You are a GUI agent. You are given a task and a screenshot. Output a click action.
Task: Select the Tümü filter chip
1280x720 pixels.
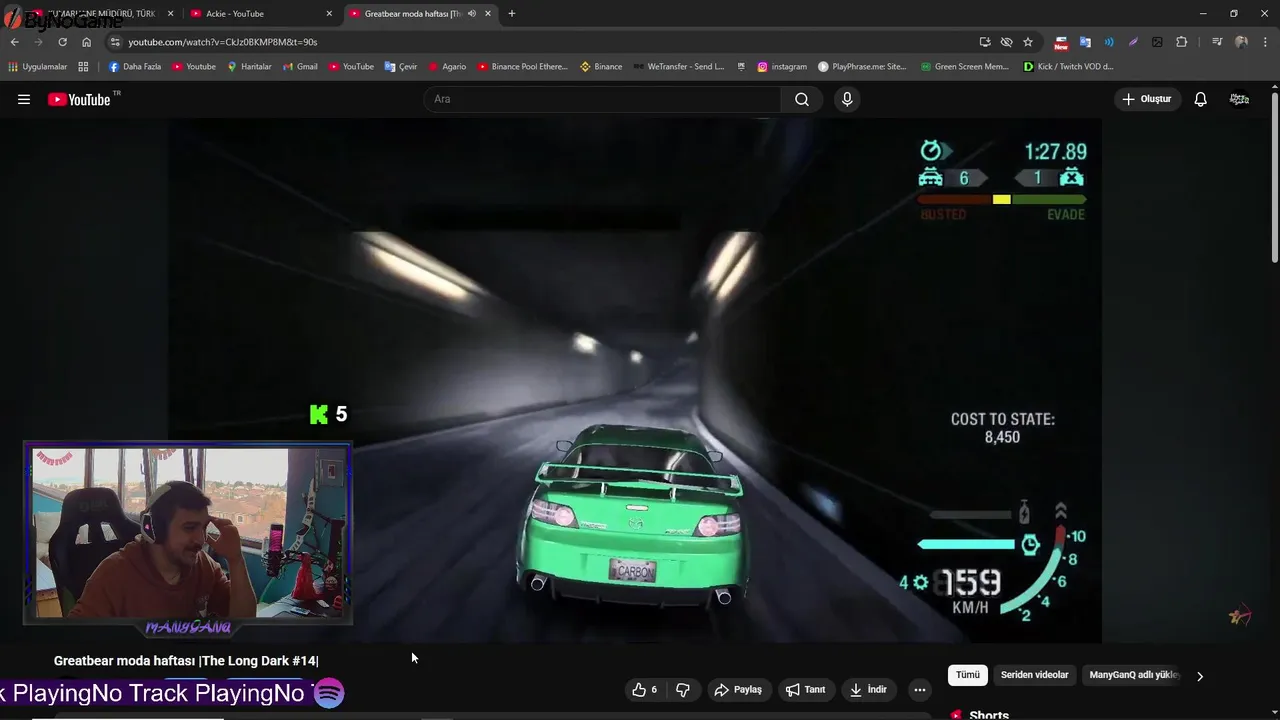pos(968,675)
